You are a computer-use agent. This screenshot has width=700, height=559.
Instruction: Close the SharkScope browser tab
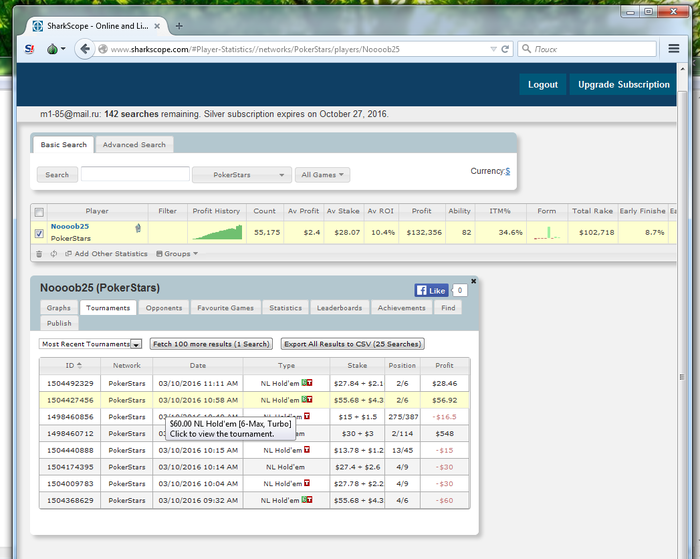coord(157,26)
